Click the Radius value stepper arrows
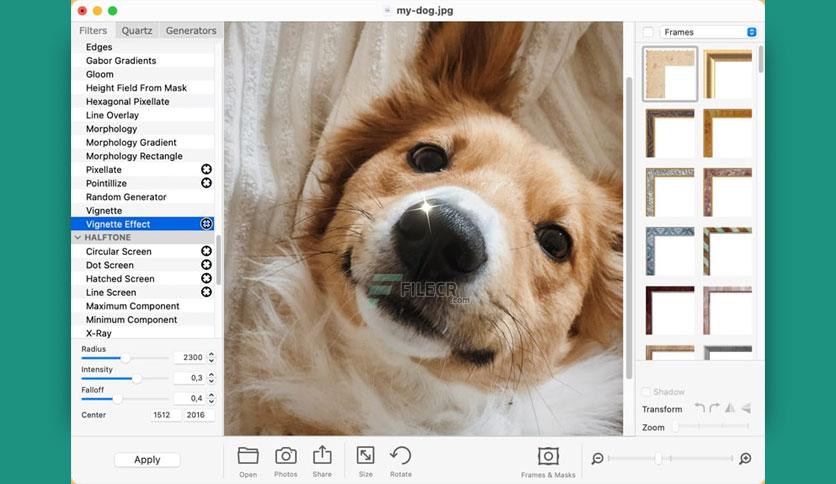Viewport: 836px width, 484px height. tap(211, 357)
